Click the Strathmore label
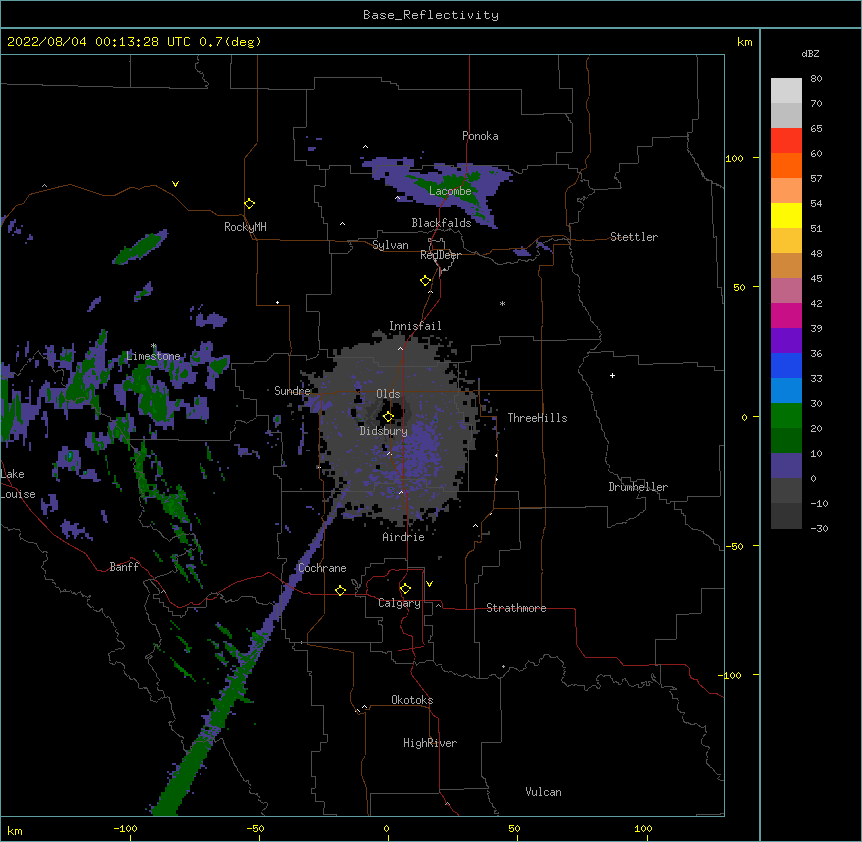 pyautogui.click(x=516, y=608)
